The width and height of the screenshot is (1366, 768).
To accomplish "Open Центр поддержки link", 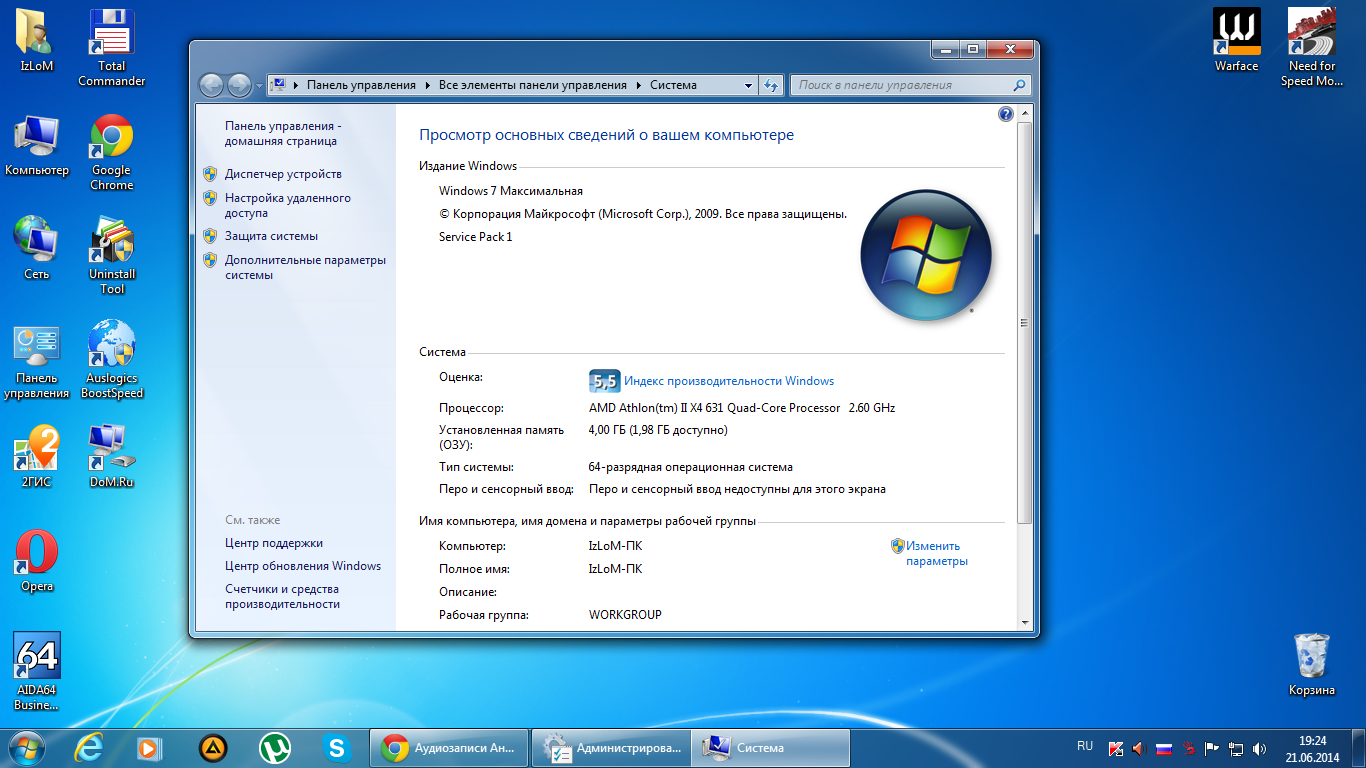I will click(x=274, y=543).
